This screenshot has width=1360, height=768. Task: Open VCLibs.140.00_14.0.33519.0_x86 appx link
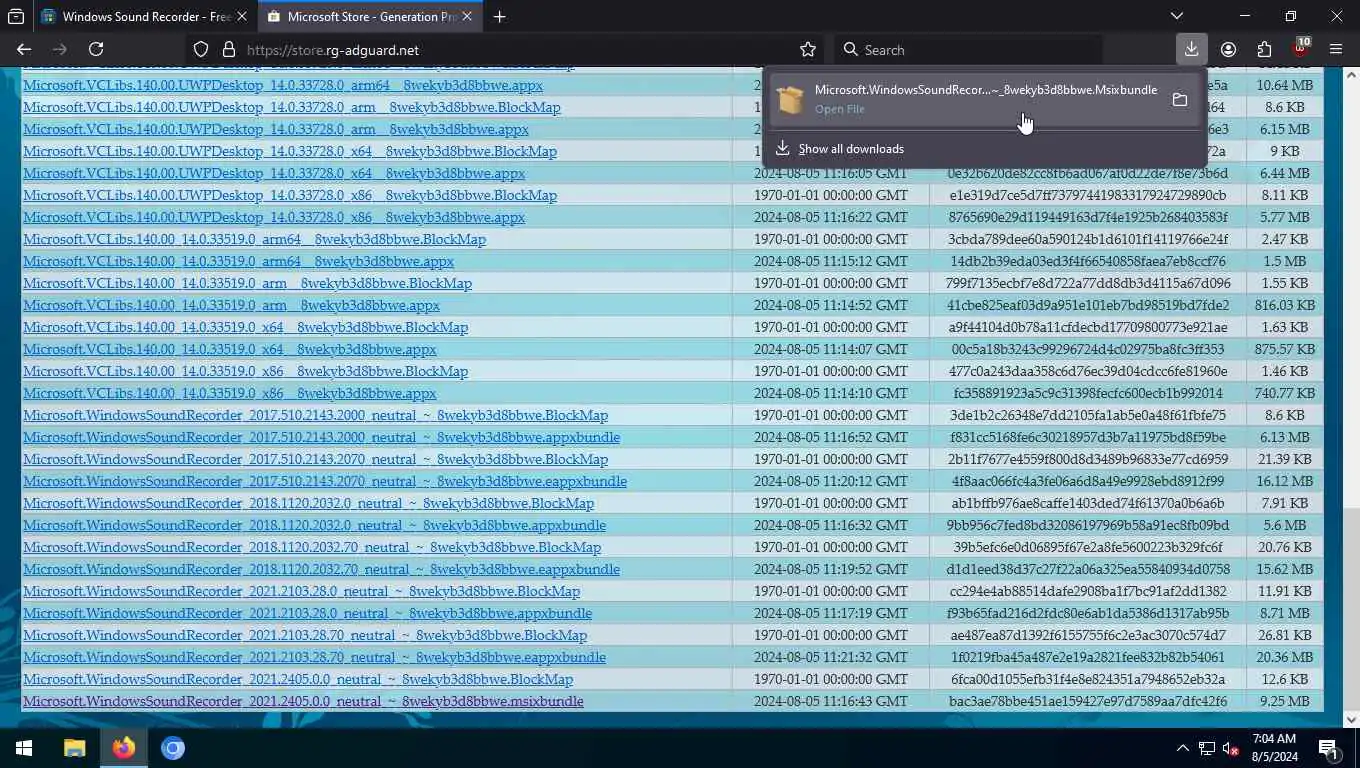230,393
